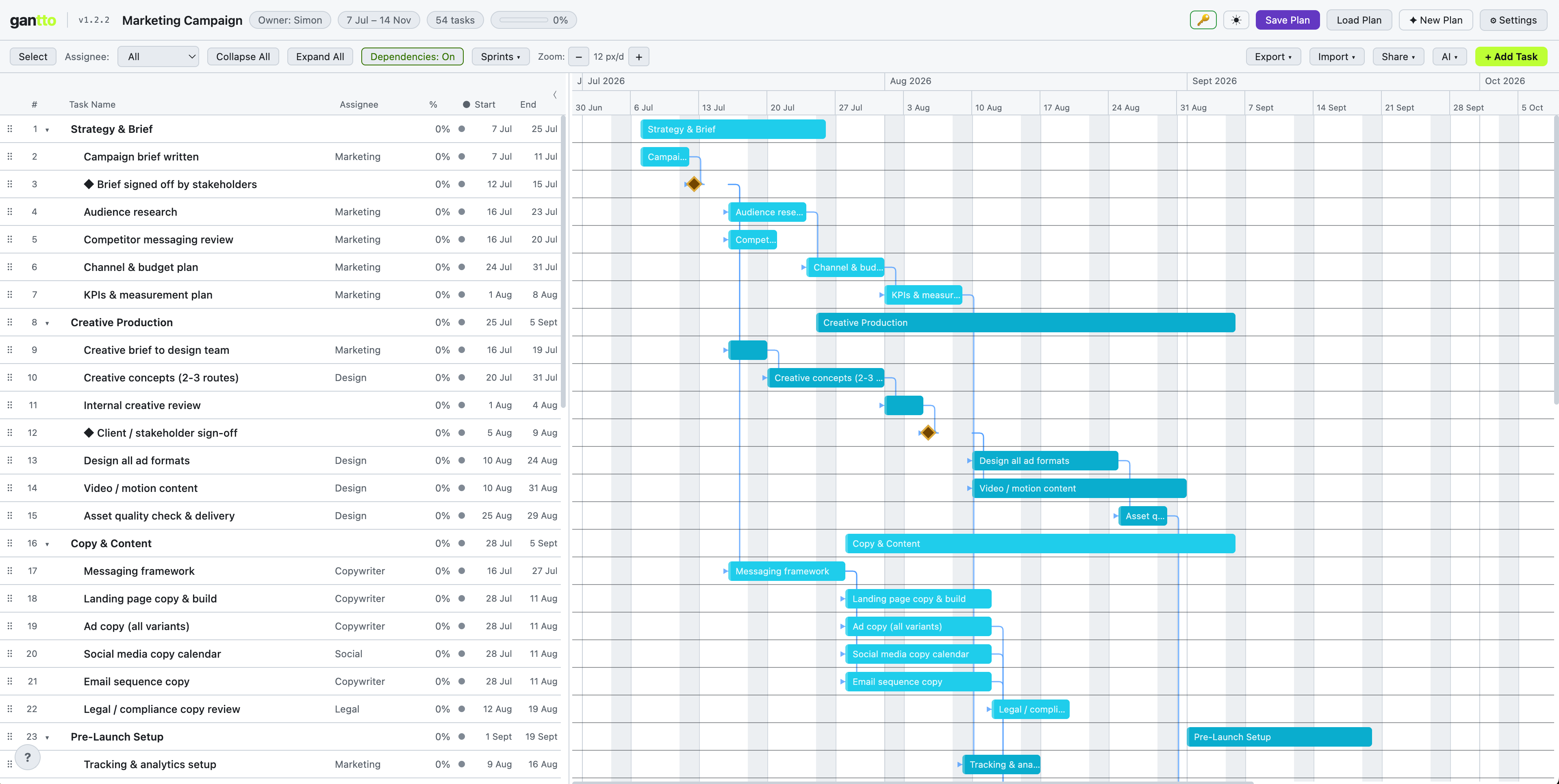Collapse the Pre-Launch Setup group
Viewport: 1559px width, 784px height.
pos(47,737)
